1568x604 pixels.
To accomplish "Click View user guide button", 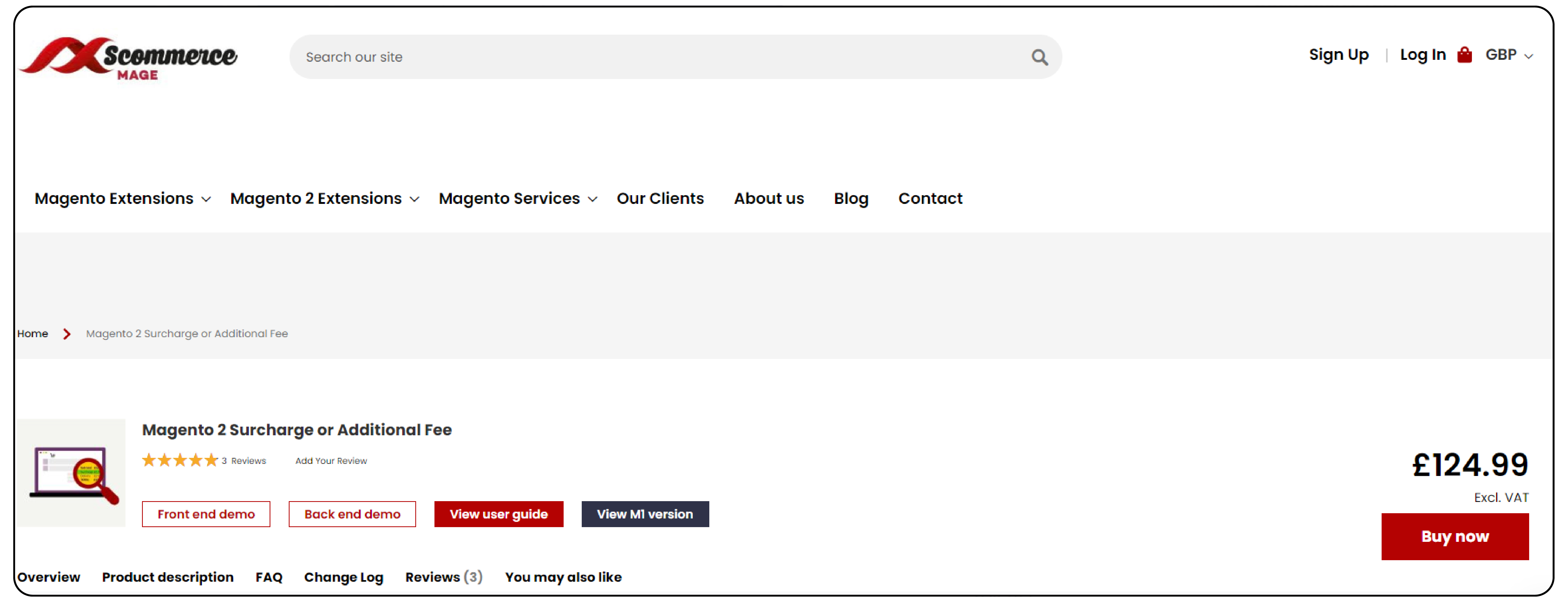I will [x=499, y=515].
